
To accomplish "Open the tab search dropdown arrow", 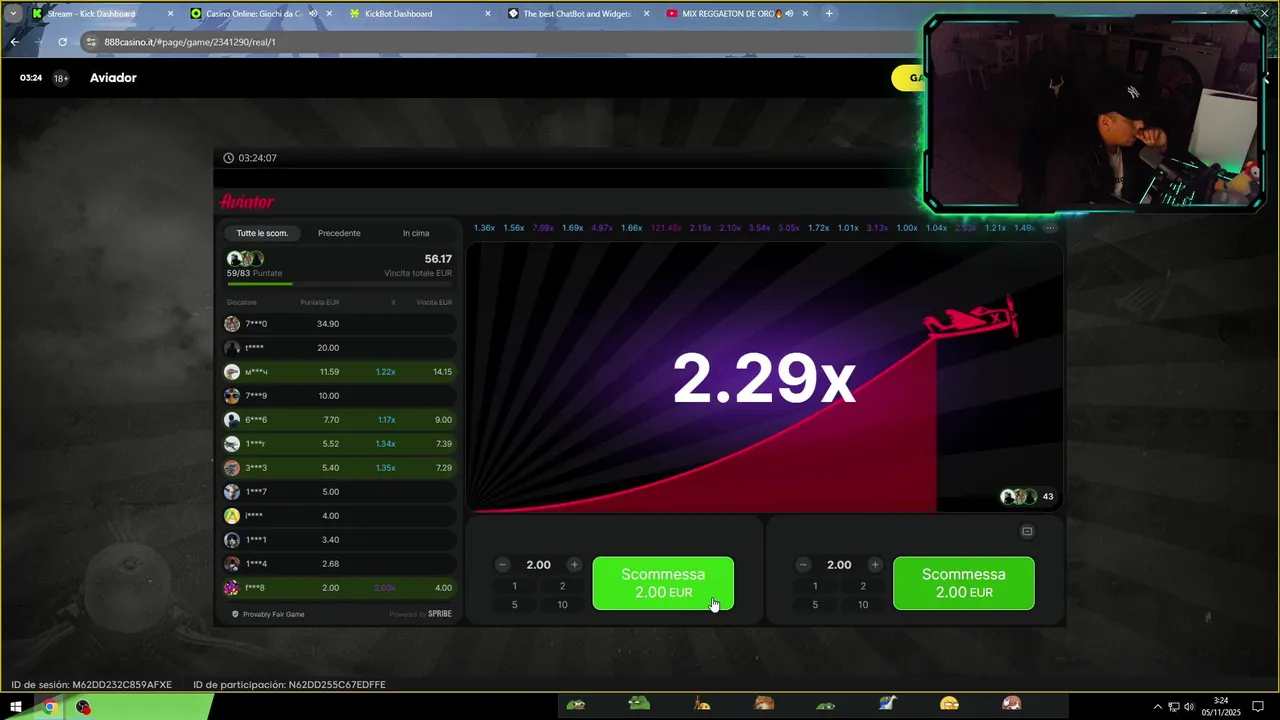I will coord(13,14).
